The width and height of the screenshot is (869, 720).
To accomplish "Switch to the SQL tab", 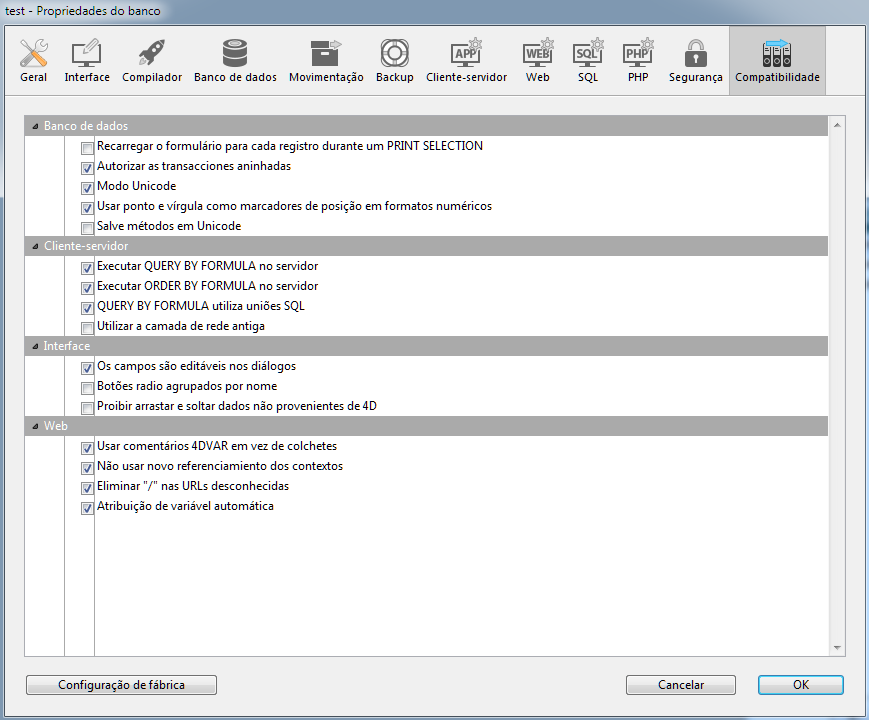I will (x=588, y=61).
